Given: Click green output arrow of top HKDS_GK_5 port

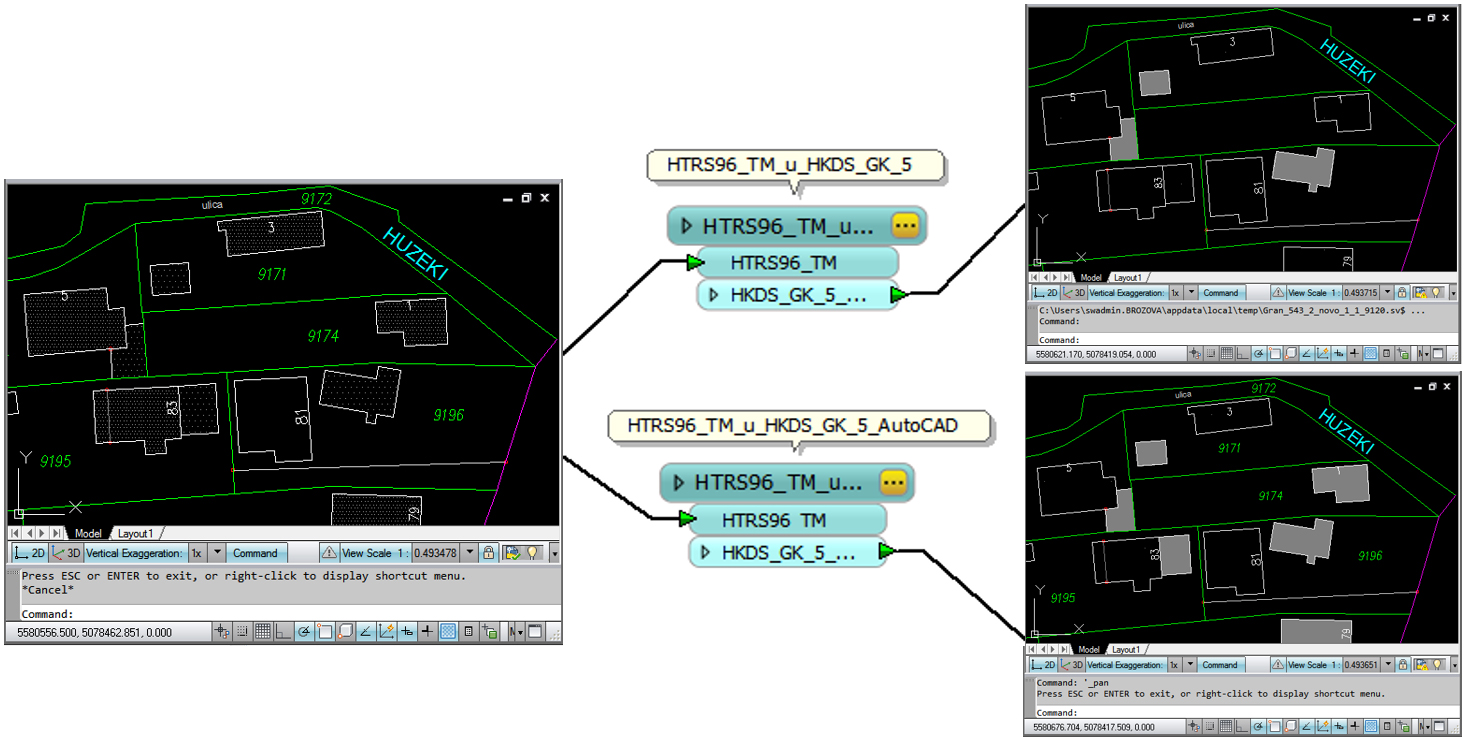Looking at the screenshot, I should [x=899, y=294].
